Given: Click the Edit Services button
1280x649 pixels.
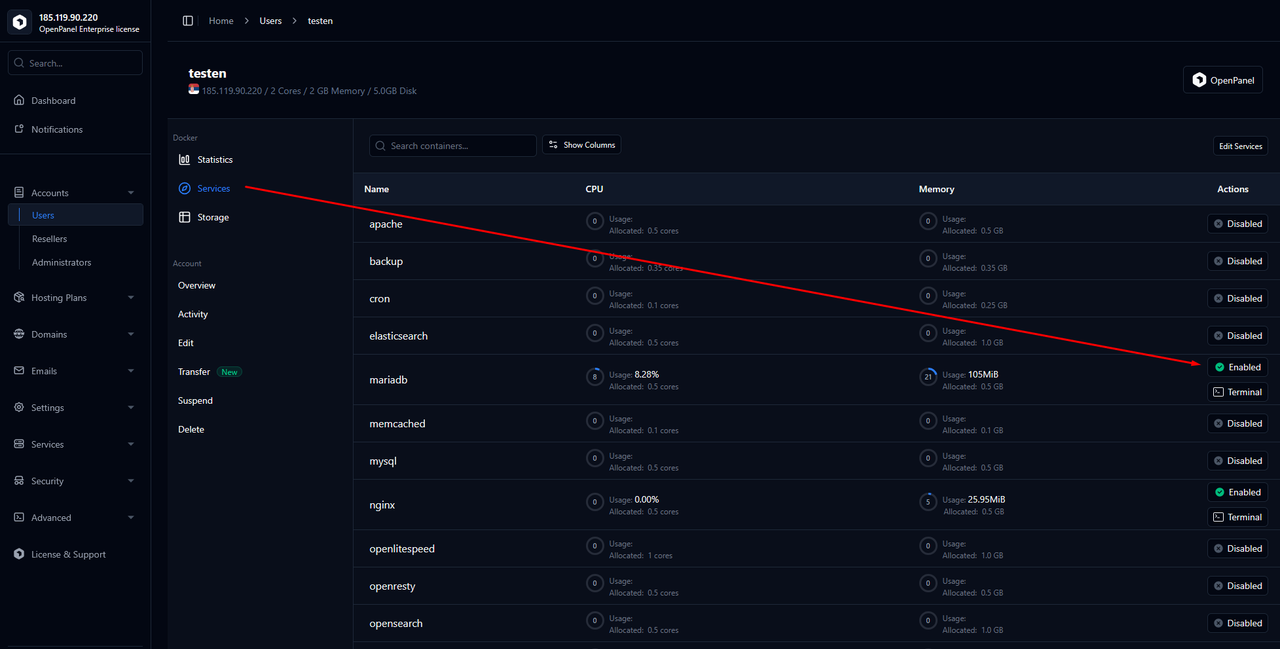Looking at the screenshot, I should [1240, 146].
